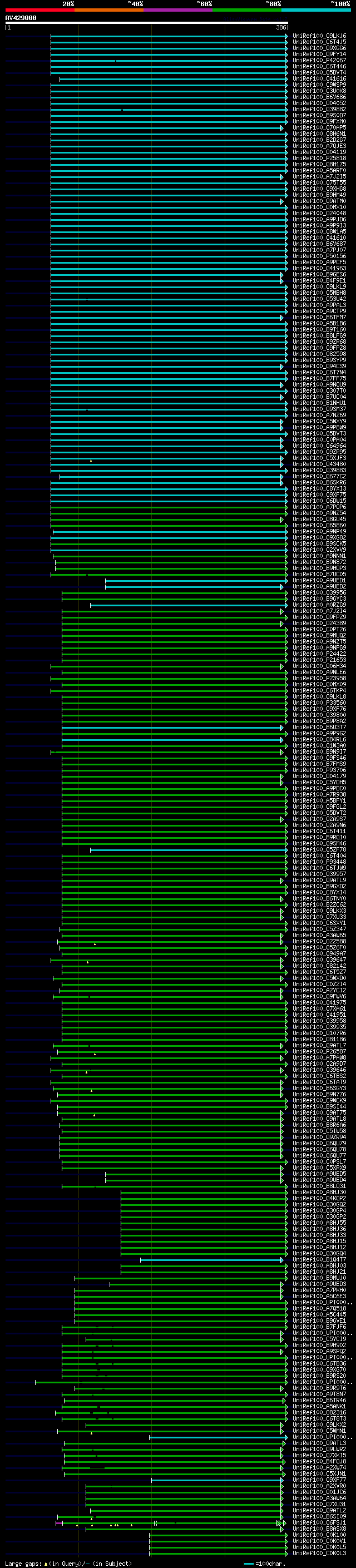Select hit label UniRef100_B6U3T7
Viewport: 356px width, 1568px height.
[x=319, y=728]
